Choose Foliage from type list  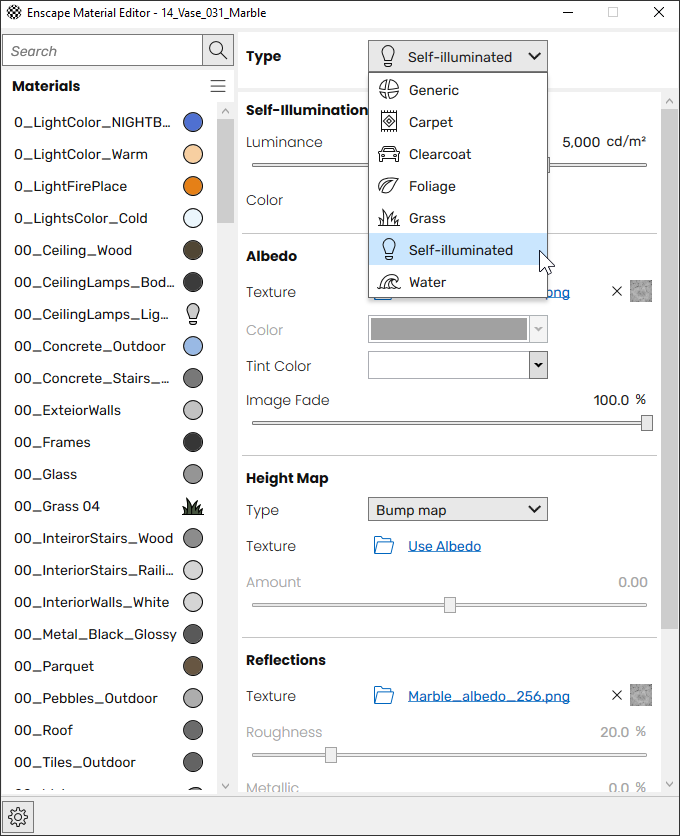pos(458,186)
